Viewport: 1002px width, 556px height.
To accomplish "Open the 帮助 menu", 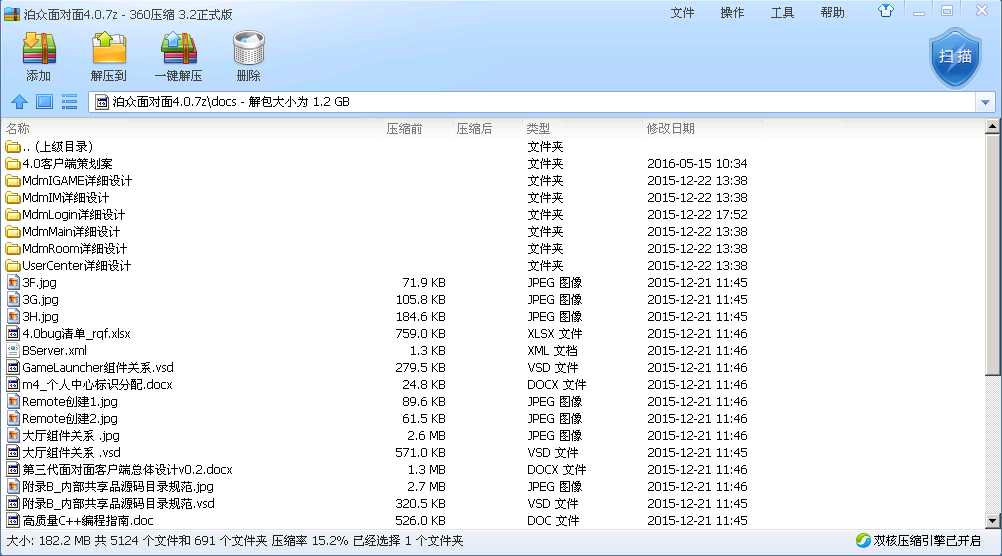I will tap(833, 13).
